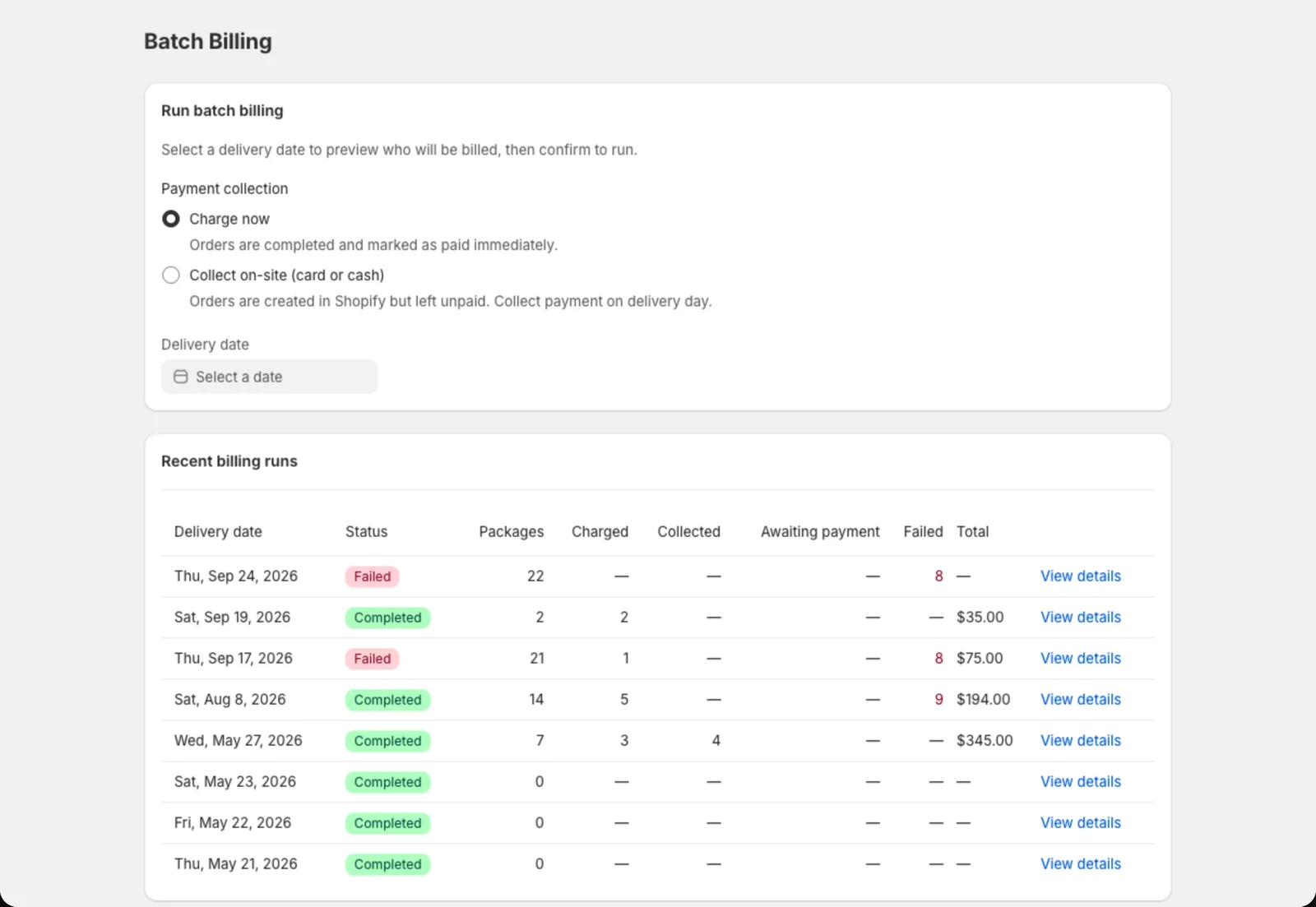Viewport: 1316px width, 907px height.
Task: View details for Thu, May 21, 2026 run
Action: (x=1080, y=864)
